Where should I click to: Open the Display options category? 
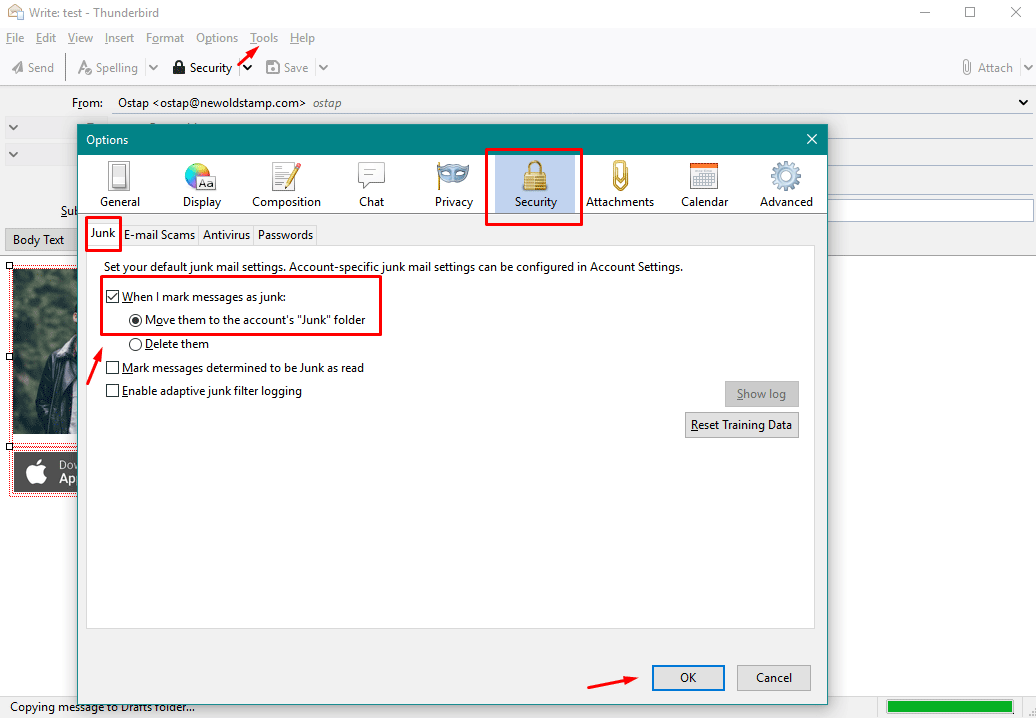click(x=202, y=184)
